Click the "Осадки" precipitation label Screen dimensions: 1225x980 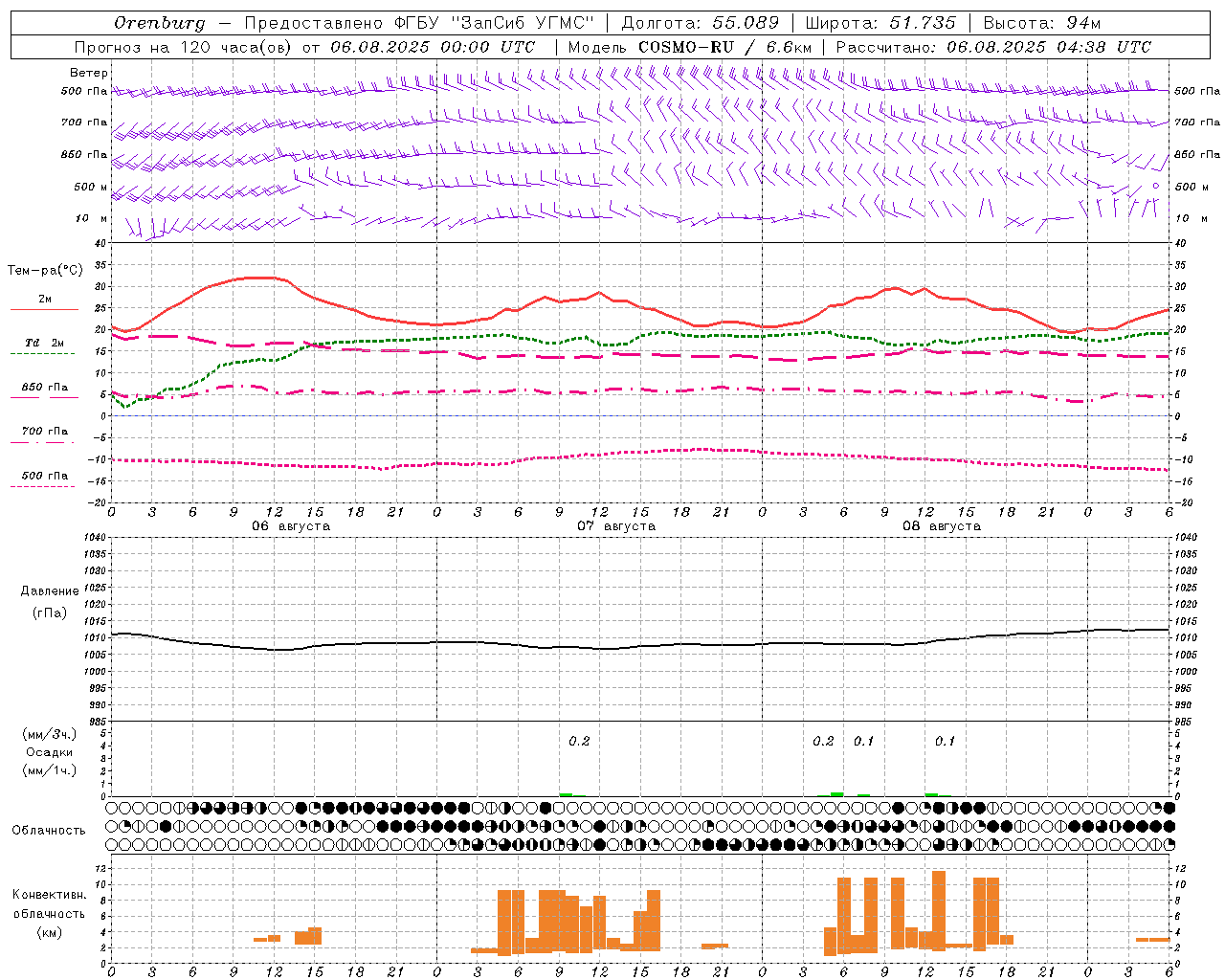(x=50, y=752)
